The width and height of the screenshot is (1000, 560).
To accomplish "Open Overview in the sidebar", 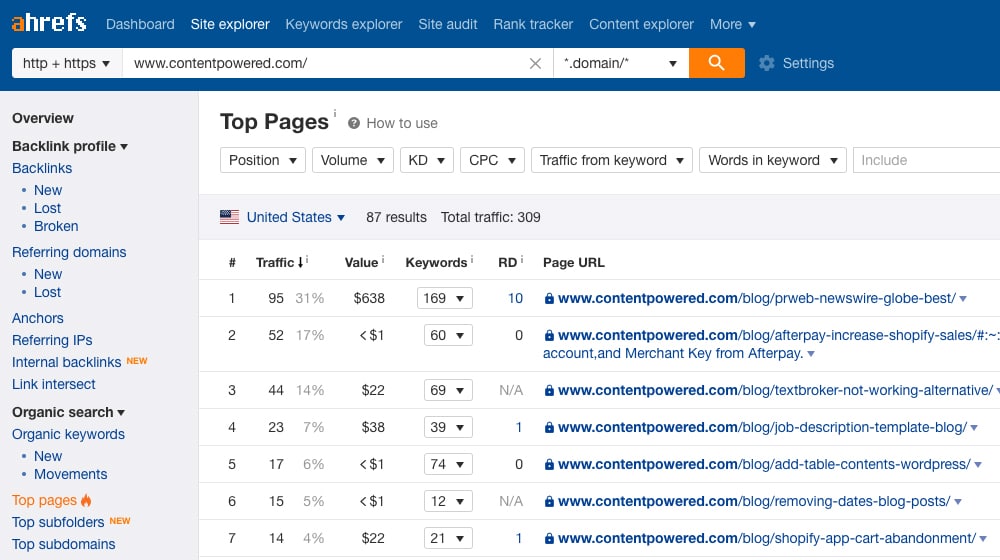I will pos(43,118).
